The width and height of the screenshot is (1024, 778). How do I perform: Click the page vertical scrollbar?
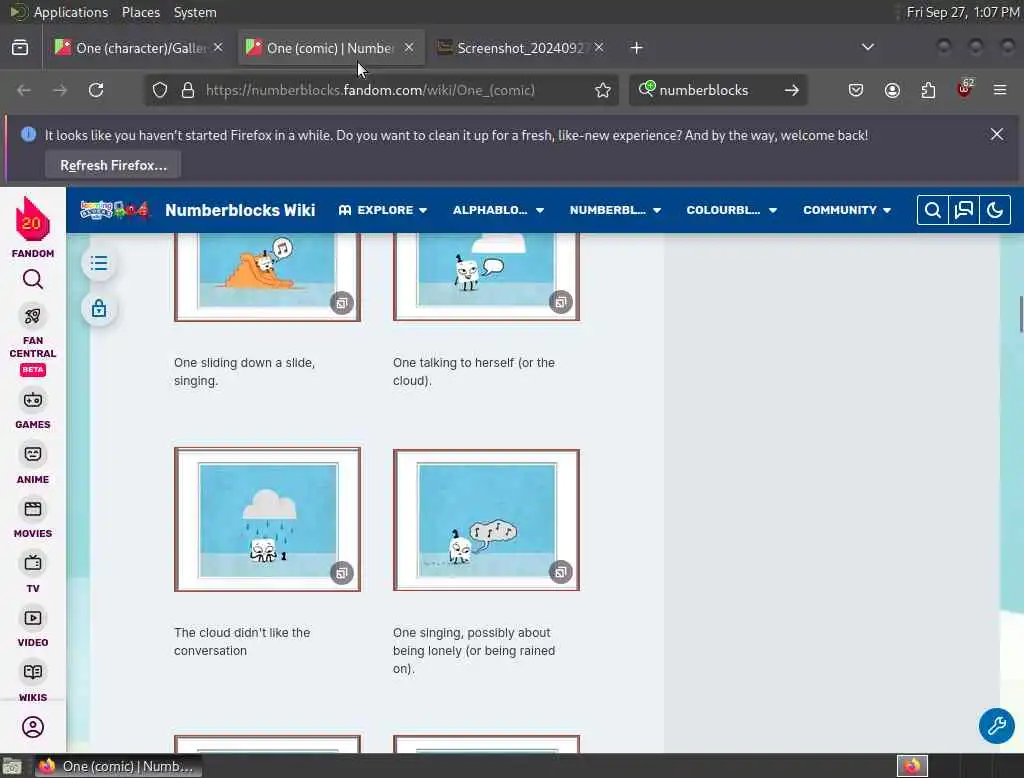[x=1021, y=314]
